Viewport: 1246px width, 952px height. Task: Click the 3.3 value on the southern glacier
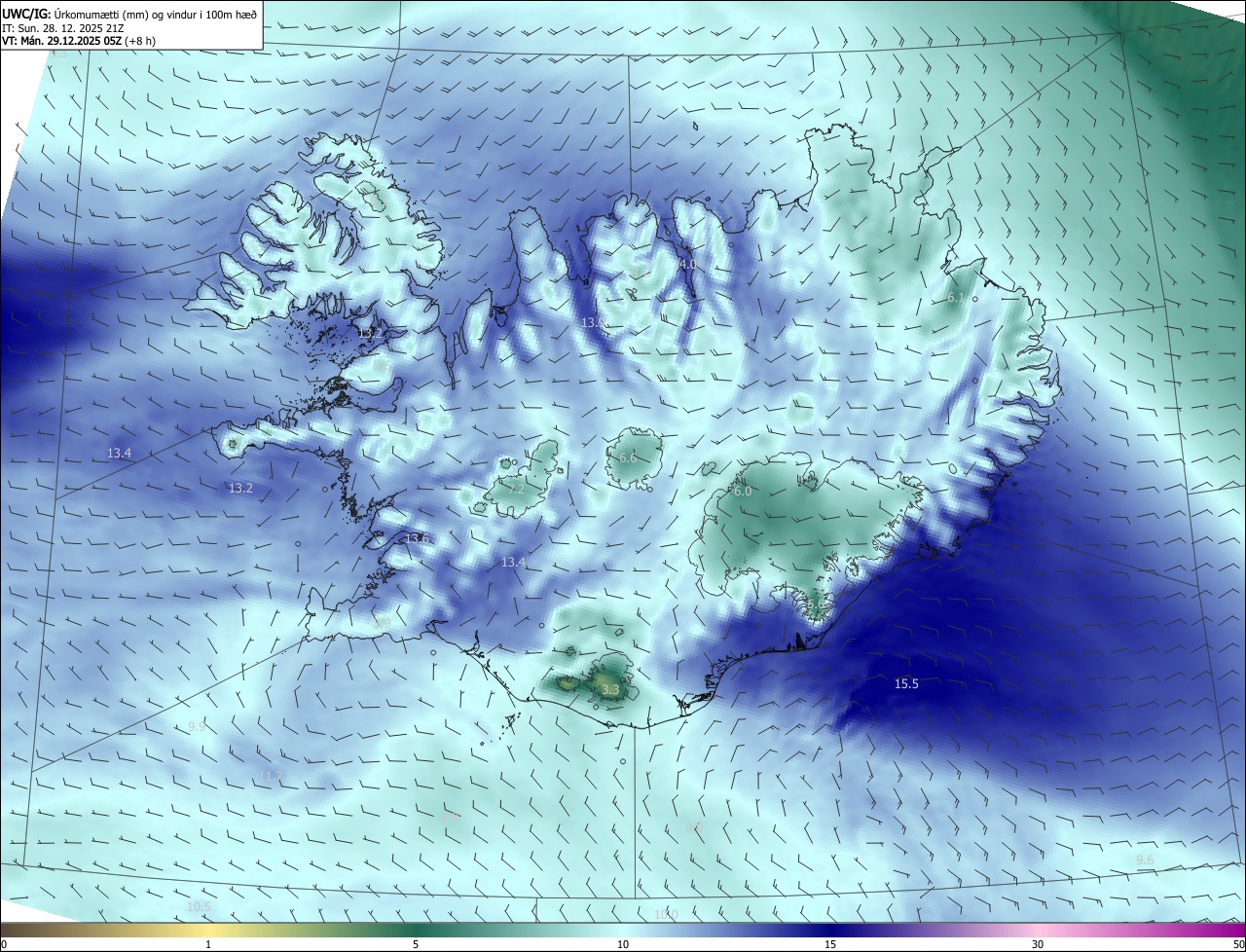[x=610, y=690]
